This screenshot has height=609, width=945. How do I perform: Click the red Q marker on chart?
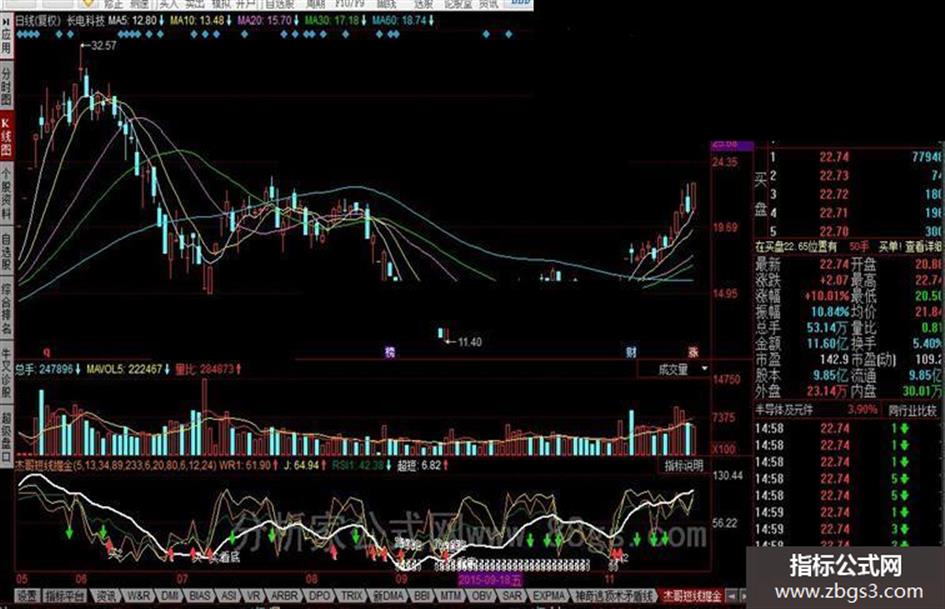tap(47, 352)
